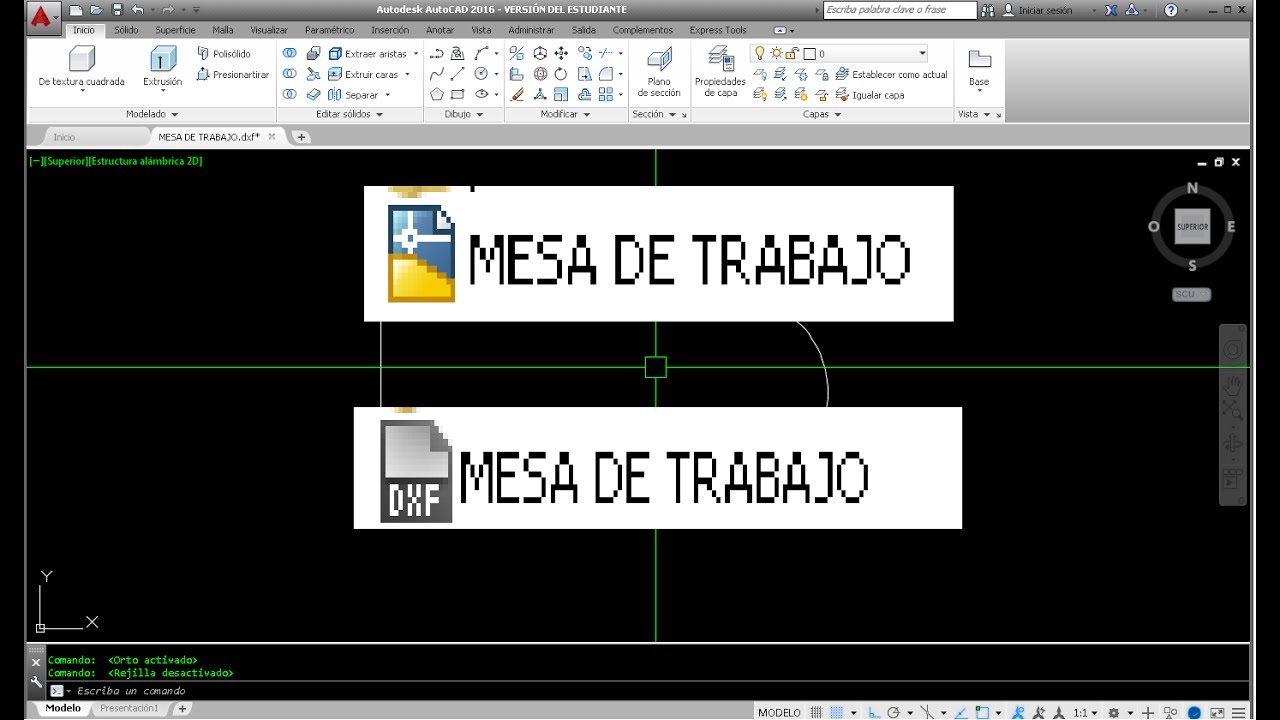The height and width of the screenshot is (720, 1280).
Task: Click Iniciar sesión sign-in button
Action: pyautogui.click(x=1037, y=10)
